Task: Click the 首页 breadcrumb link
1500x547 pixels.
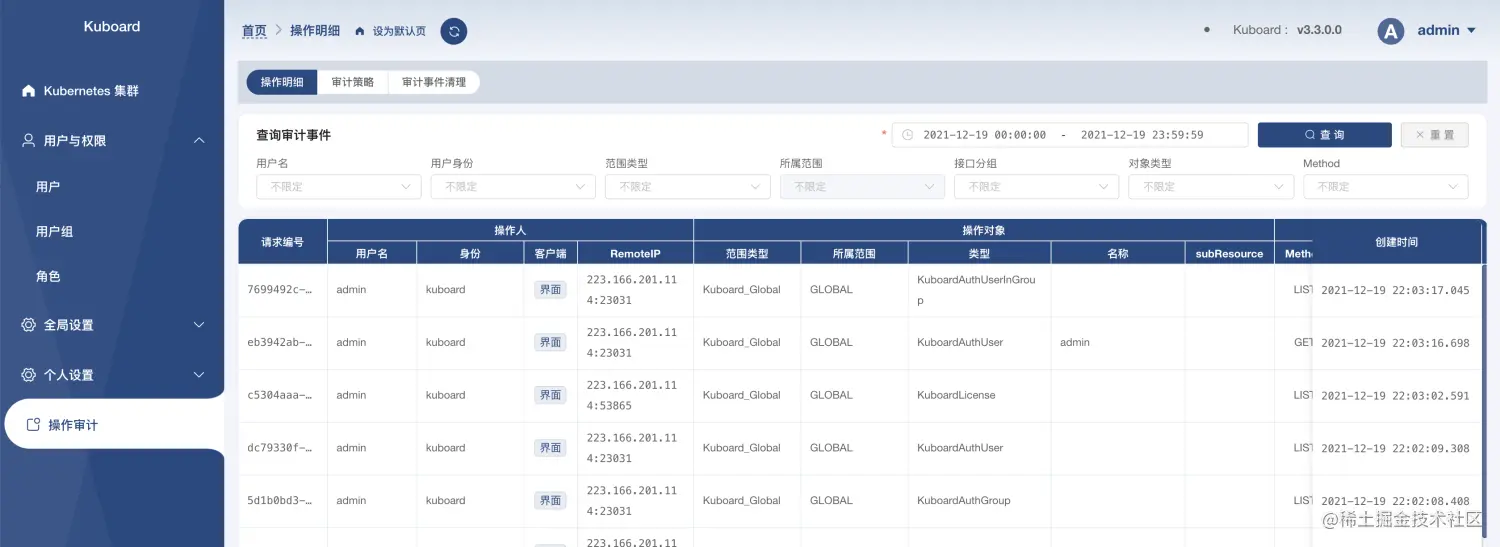Action: click(x=254, y=31)
